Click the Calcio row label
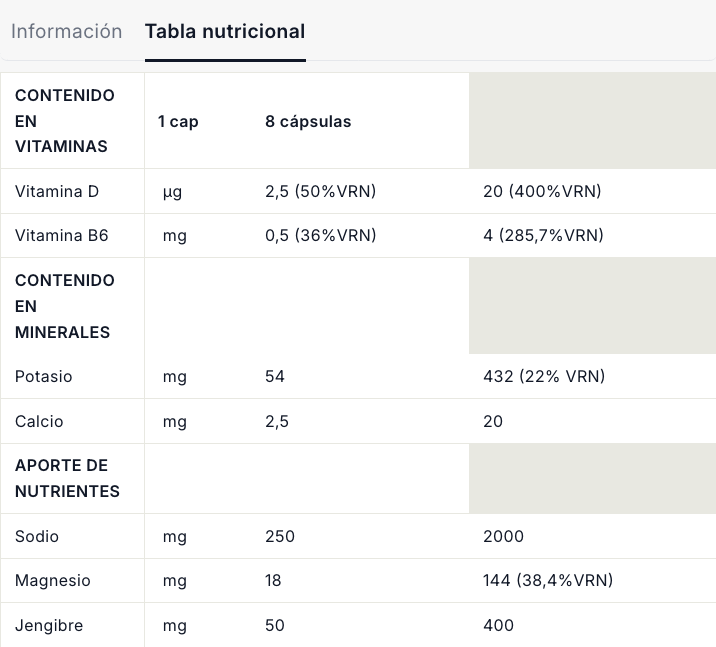Viewport: 716px width, 647px height. pos(39,422)
